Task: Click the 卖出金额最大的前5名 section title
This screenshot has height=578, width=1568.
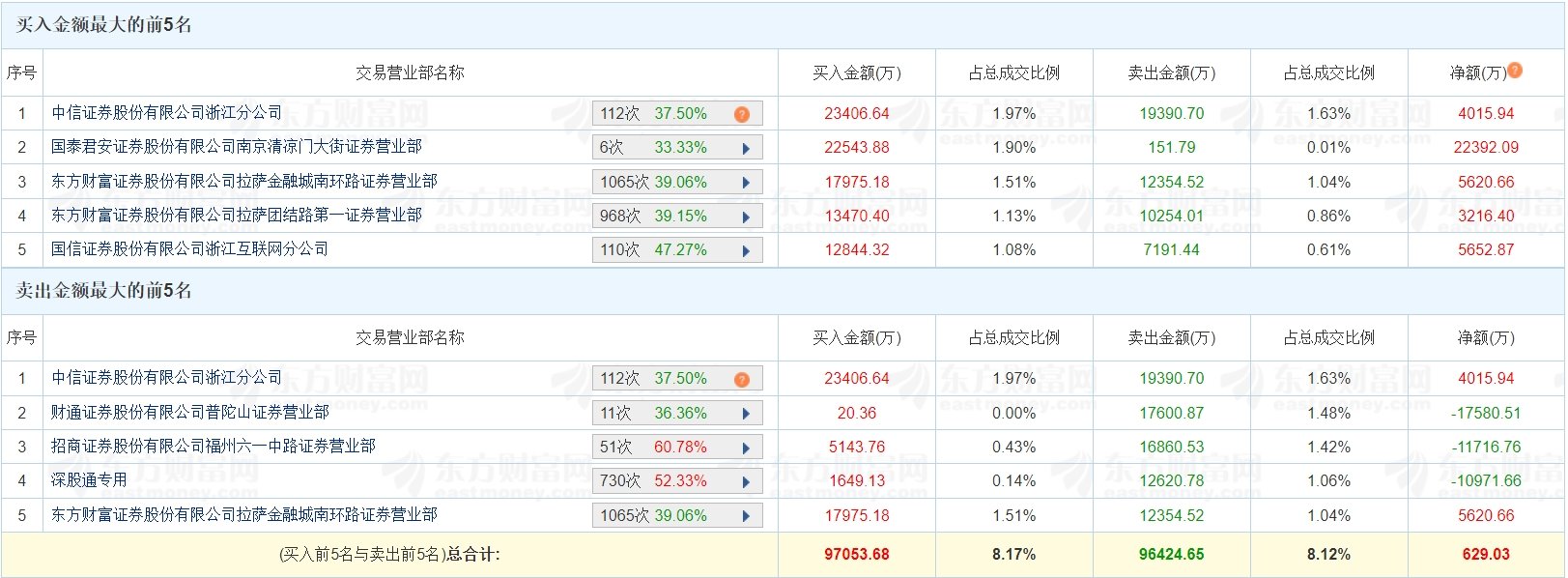Action: [103, 291]
